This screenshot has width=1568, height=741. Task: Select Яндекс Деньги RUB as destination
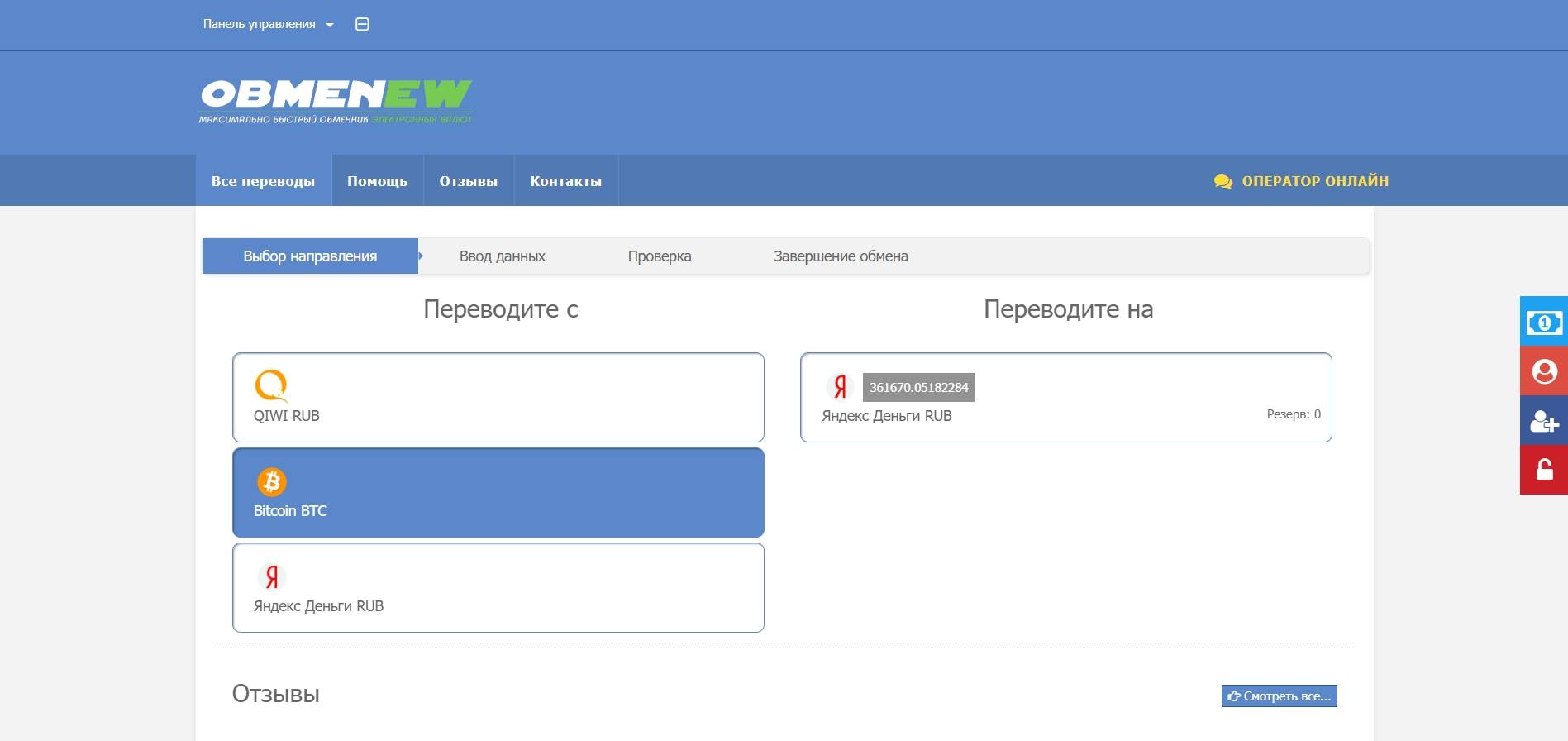[x=1066, y=398]
